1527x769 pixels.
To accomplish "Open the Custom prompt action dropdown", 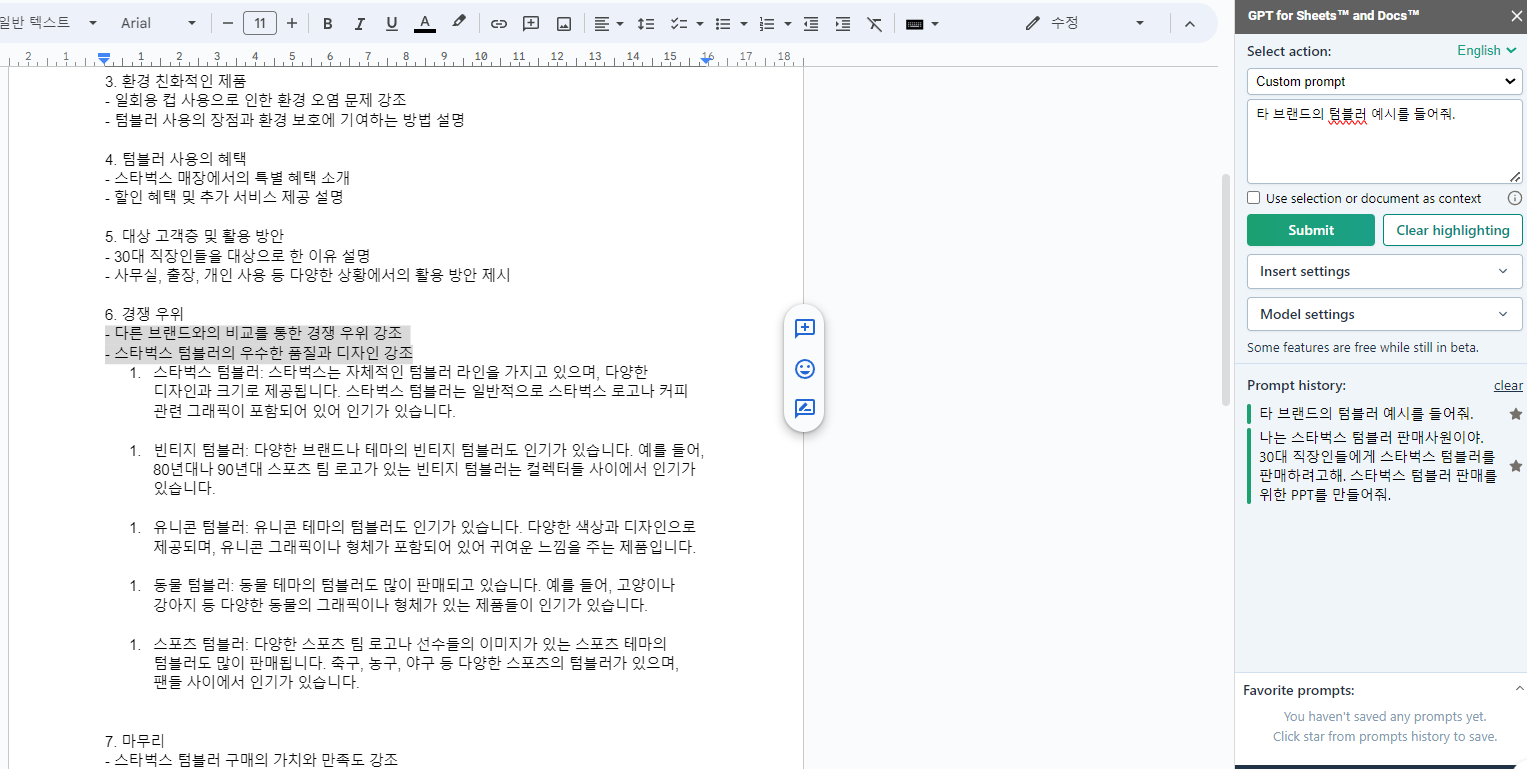I will click(1385, 81).
